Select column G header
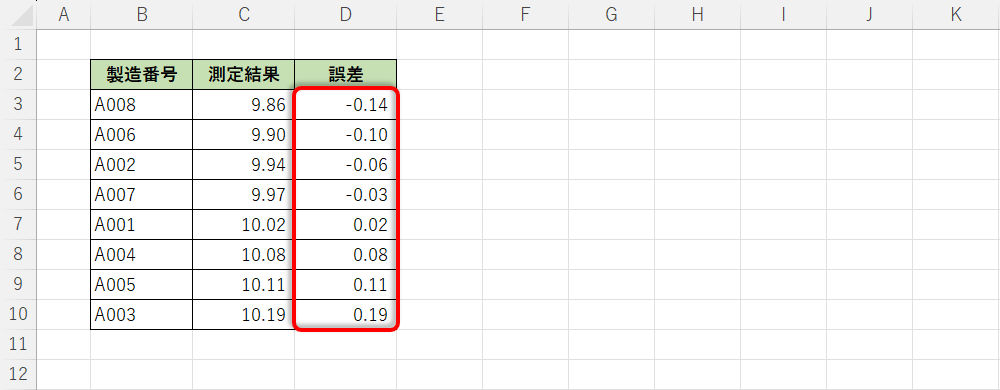Viewport: 1000px width, 390px height. click(611, 15)
